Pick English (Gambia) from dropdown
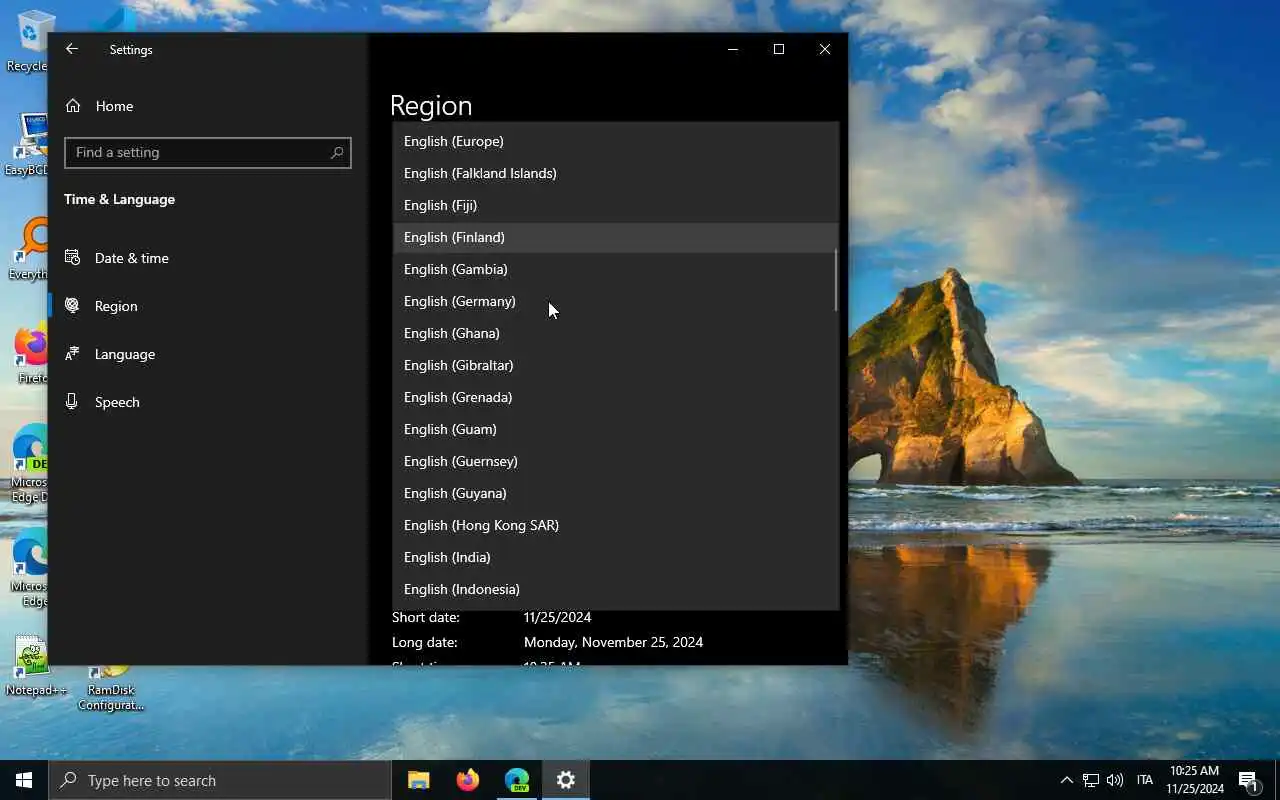The height and width of the screenshot is (800, 1280). pyautogui.click(x=615, y=269)
